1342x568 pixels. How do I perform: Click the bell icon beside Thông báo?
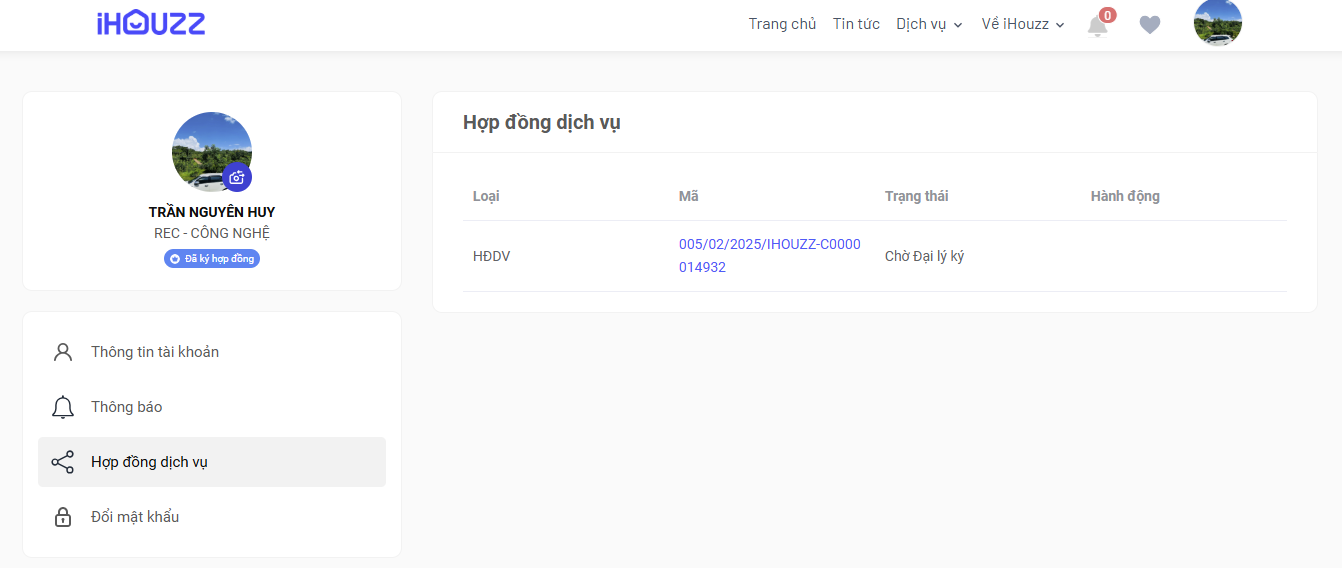pyautogui.click(x=63, y=407)
